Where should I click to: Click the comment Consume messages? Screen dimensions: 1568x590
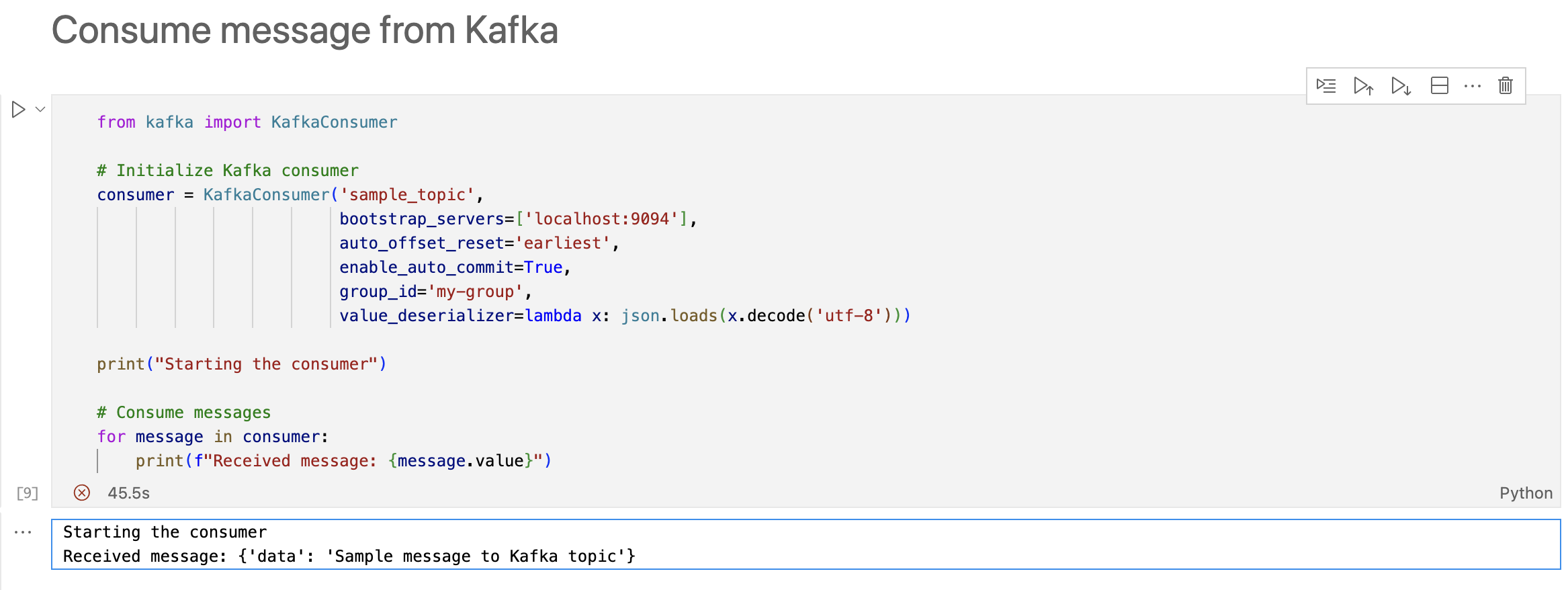pos(184,413)
